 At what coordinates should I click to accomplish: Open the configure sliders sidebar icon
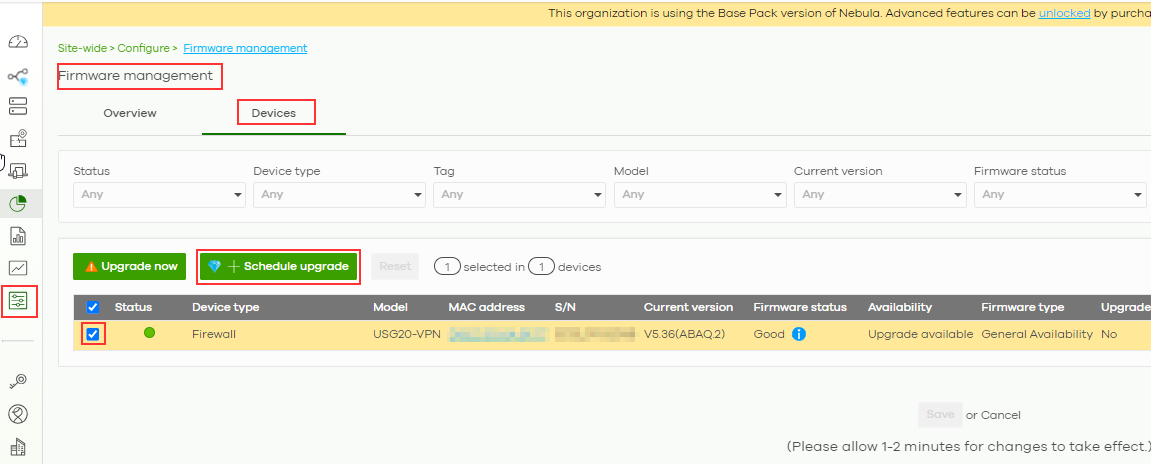19,300
